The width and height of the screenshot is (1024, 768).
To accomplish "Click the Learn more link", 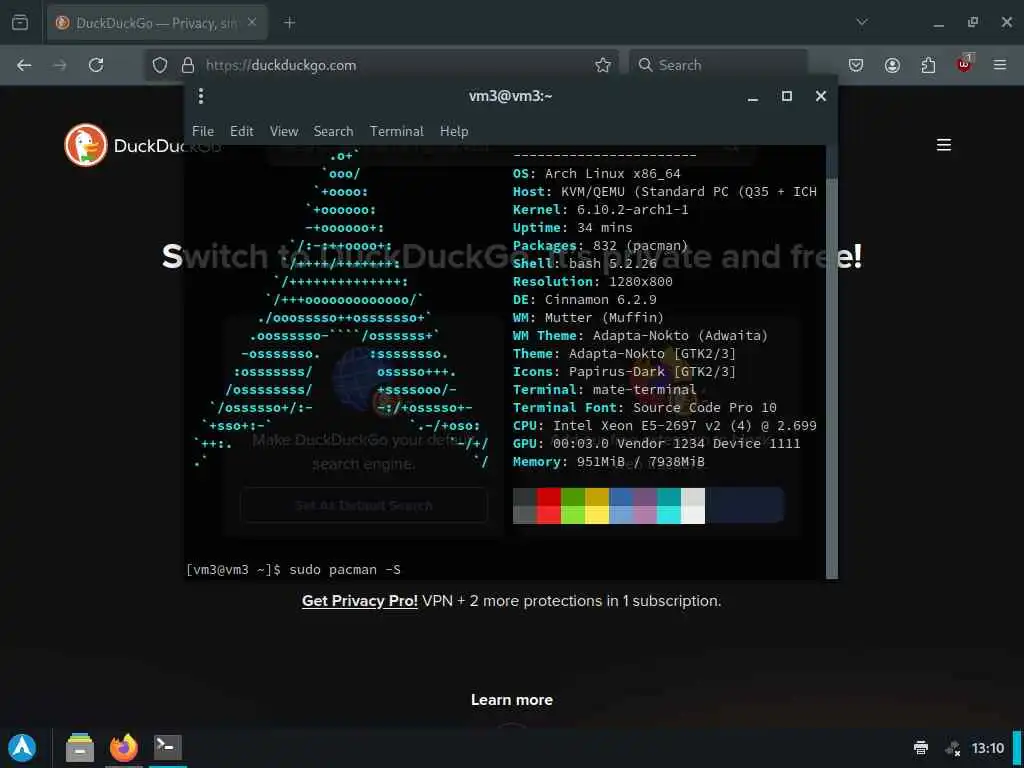I will [512, 700].
